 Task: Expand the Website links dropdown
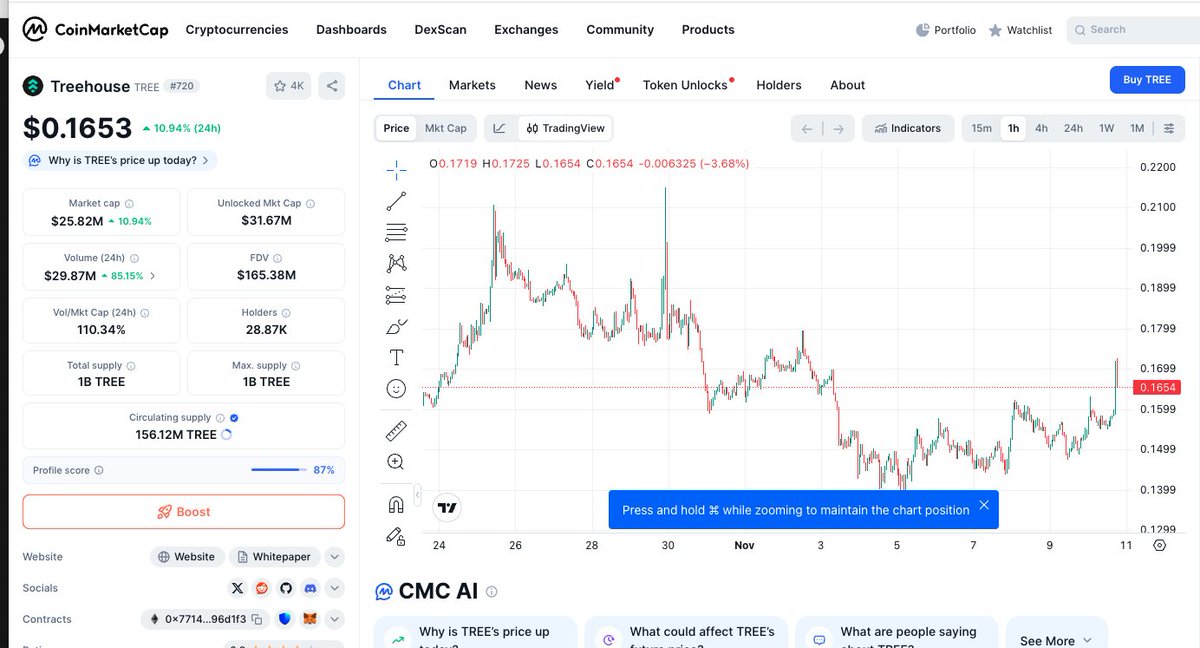point(335,557)
